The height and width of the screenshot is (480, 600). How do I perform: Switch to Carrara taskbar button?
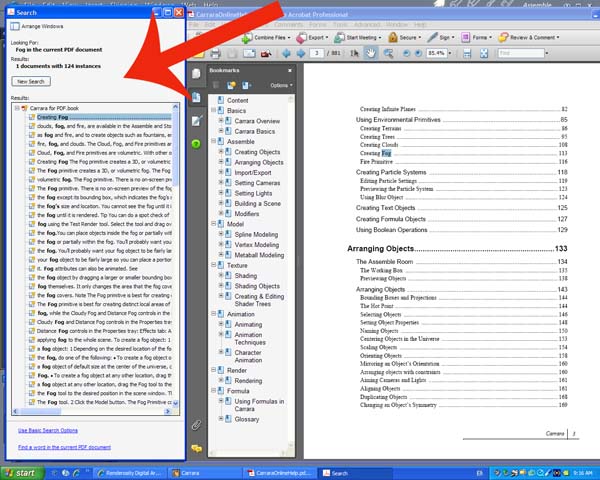pos(205,473)
